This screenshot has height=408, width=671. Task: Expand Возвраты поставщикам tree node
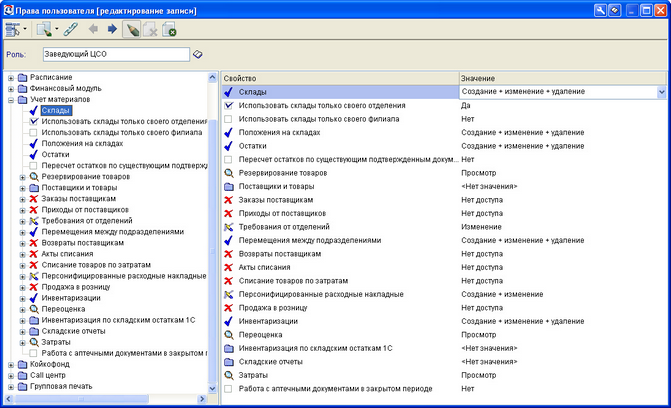click(23, 244)
